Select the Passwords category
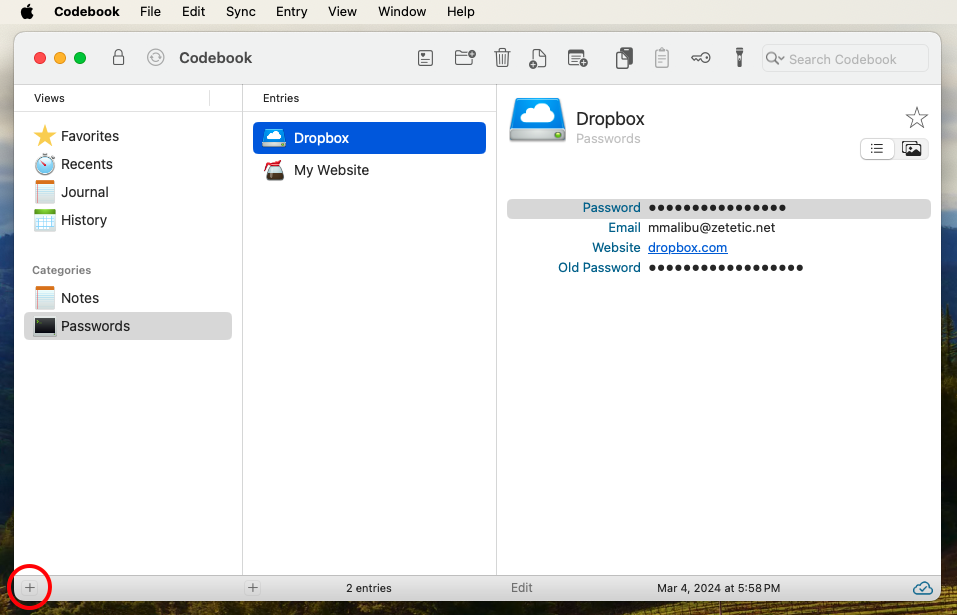The height and width of the screenshot is (615, 957). (x=128, y=326)
